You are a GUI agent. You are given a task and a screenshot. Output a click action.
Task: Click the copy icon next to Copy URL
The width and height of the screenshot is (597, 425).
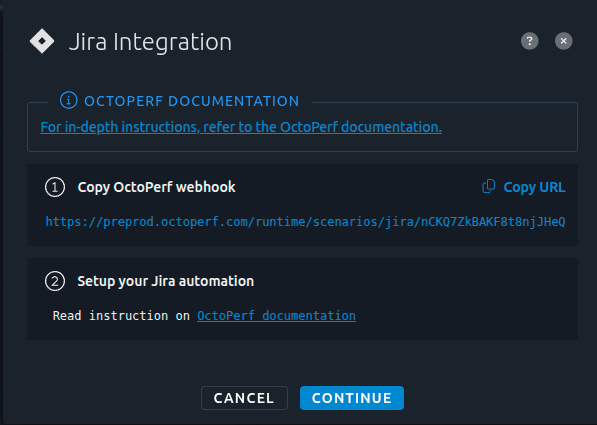click(x=488, y=187)
